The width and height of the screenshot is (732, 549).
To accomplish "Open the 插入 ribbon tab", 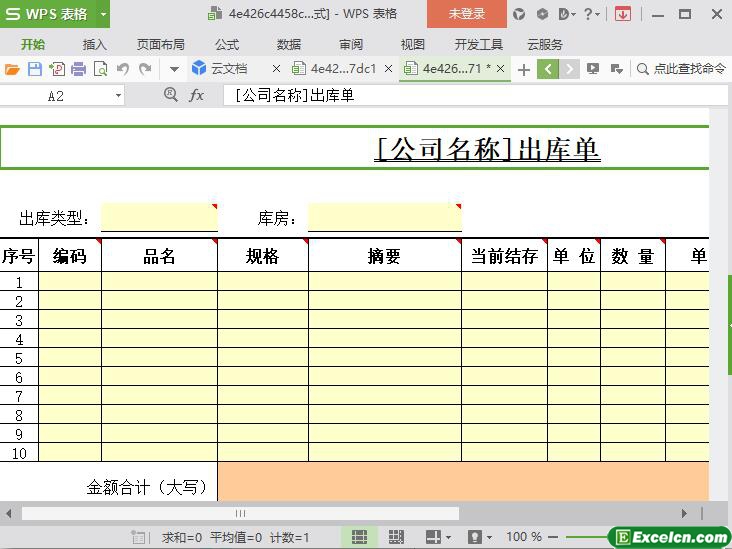I will pyautogui.click(x=94, y=44).
